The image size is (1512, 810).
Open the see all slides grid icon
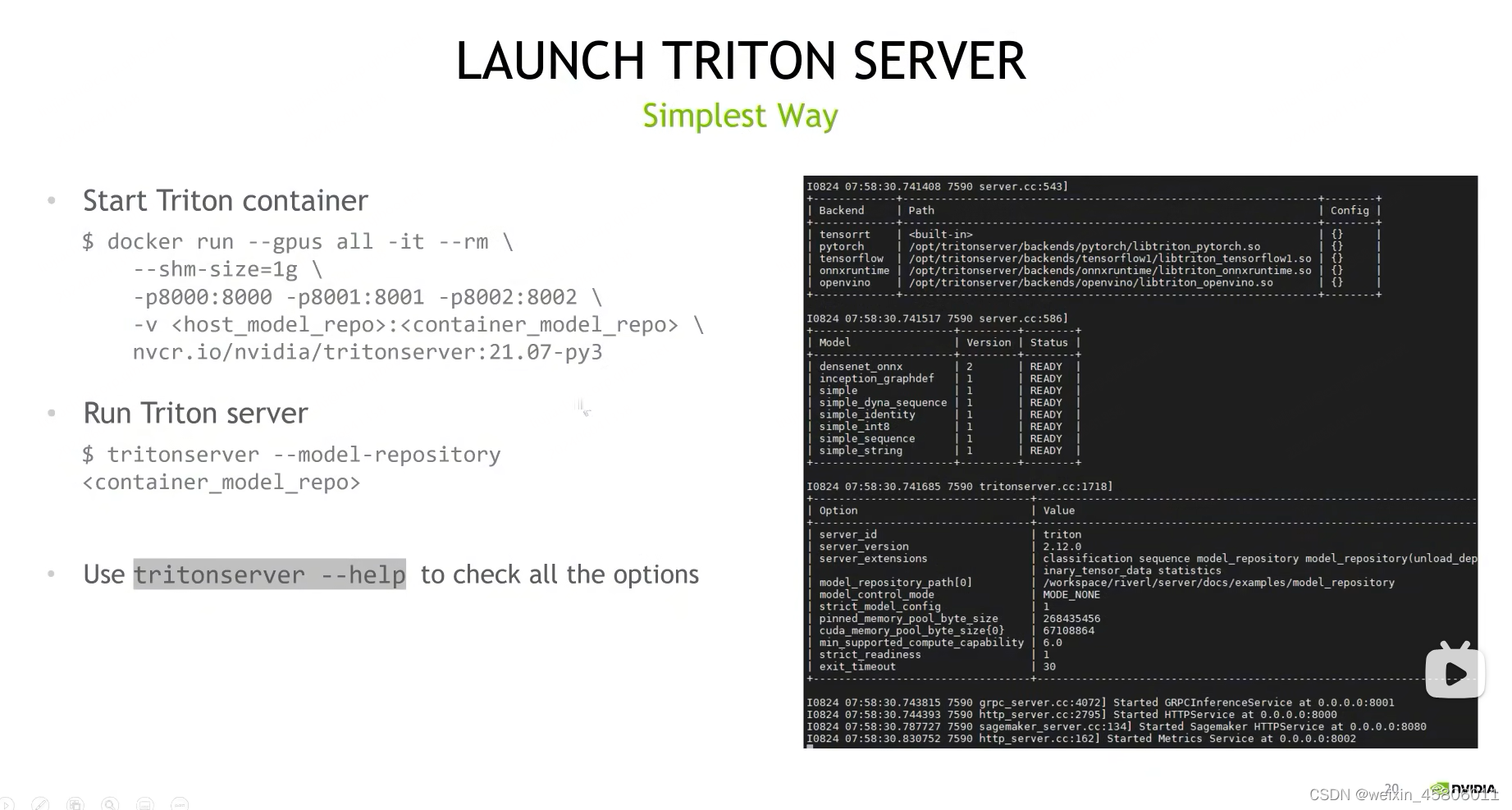click(x=75, y=803)
